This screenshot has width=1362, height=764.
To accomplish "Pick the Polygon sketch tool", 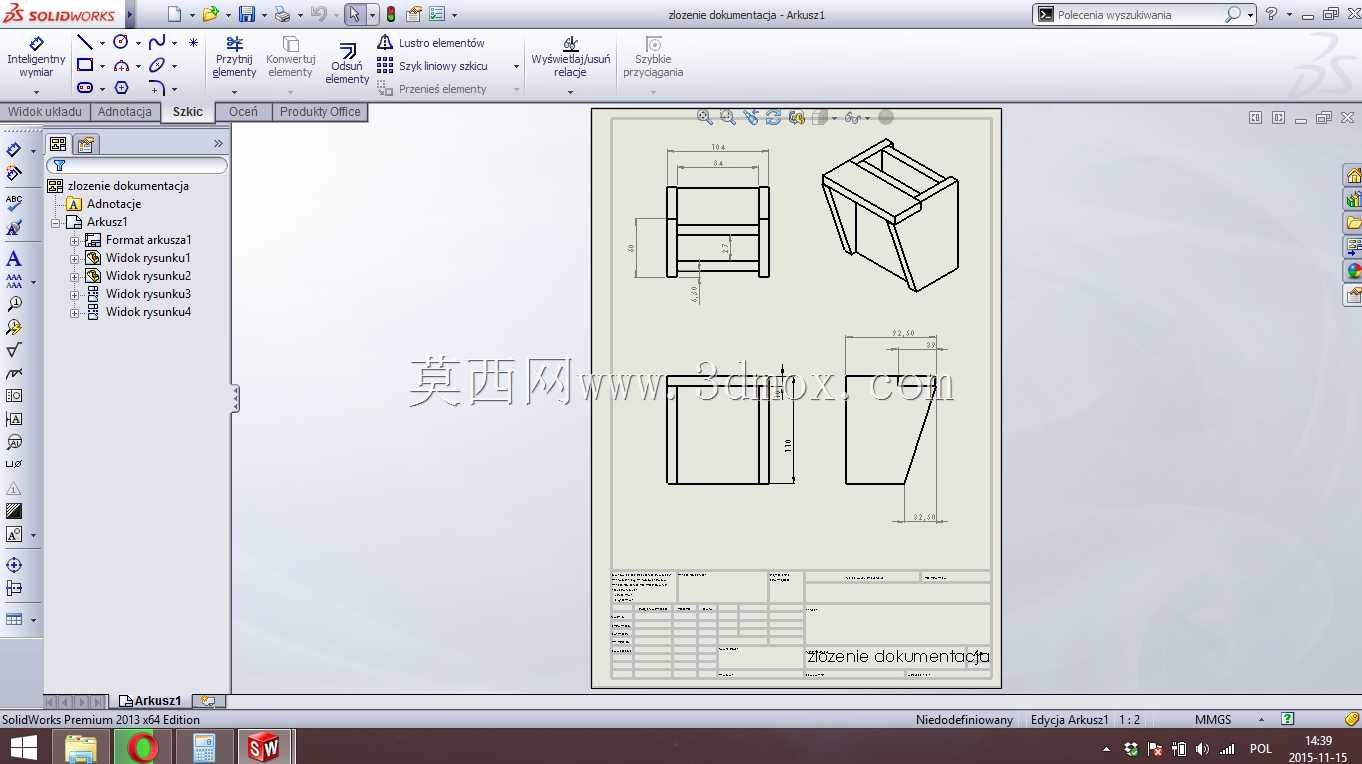I will (121, 88).
